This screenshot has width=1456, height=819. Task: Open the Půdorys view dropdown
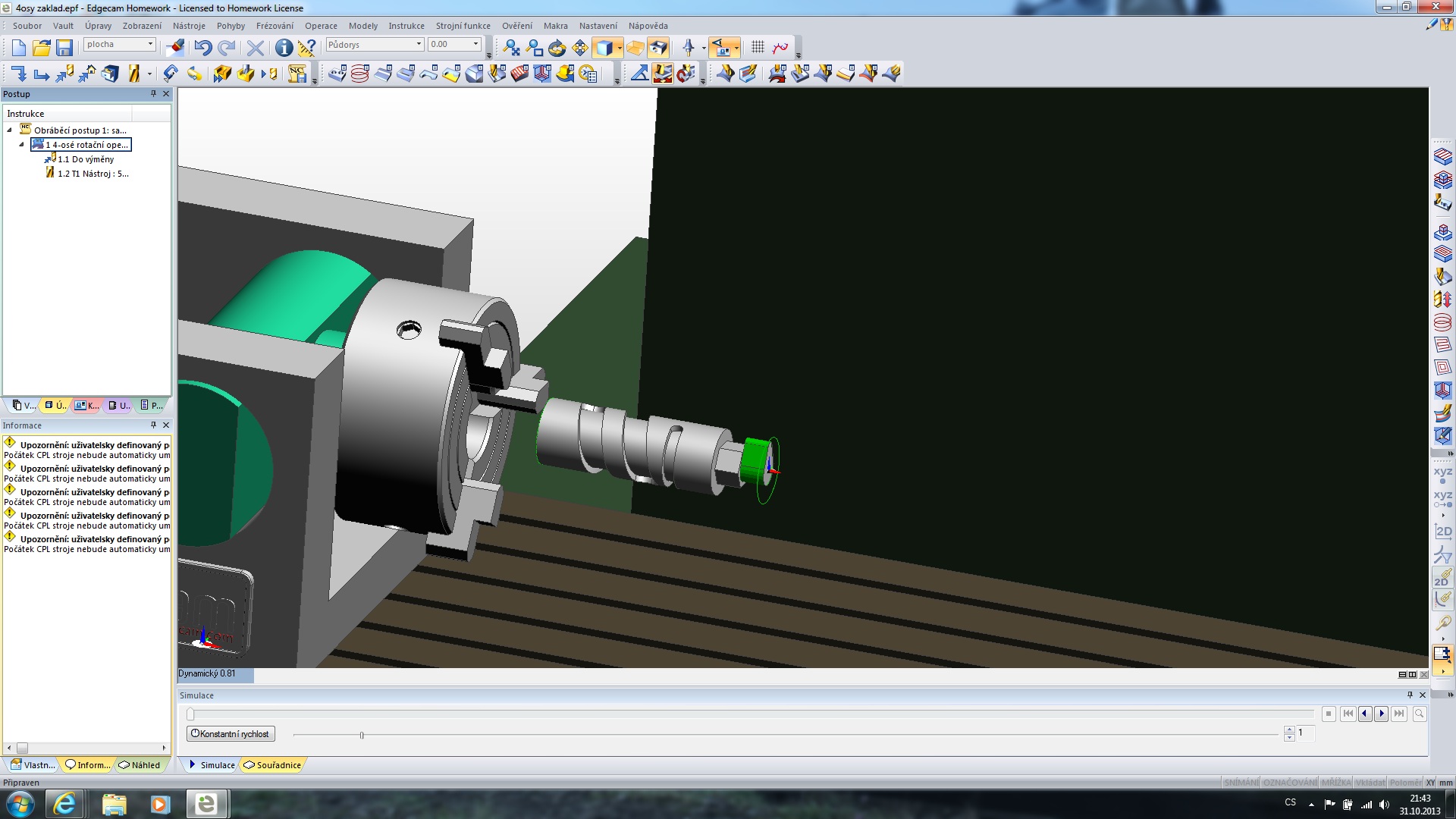419,45
